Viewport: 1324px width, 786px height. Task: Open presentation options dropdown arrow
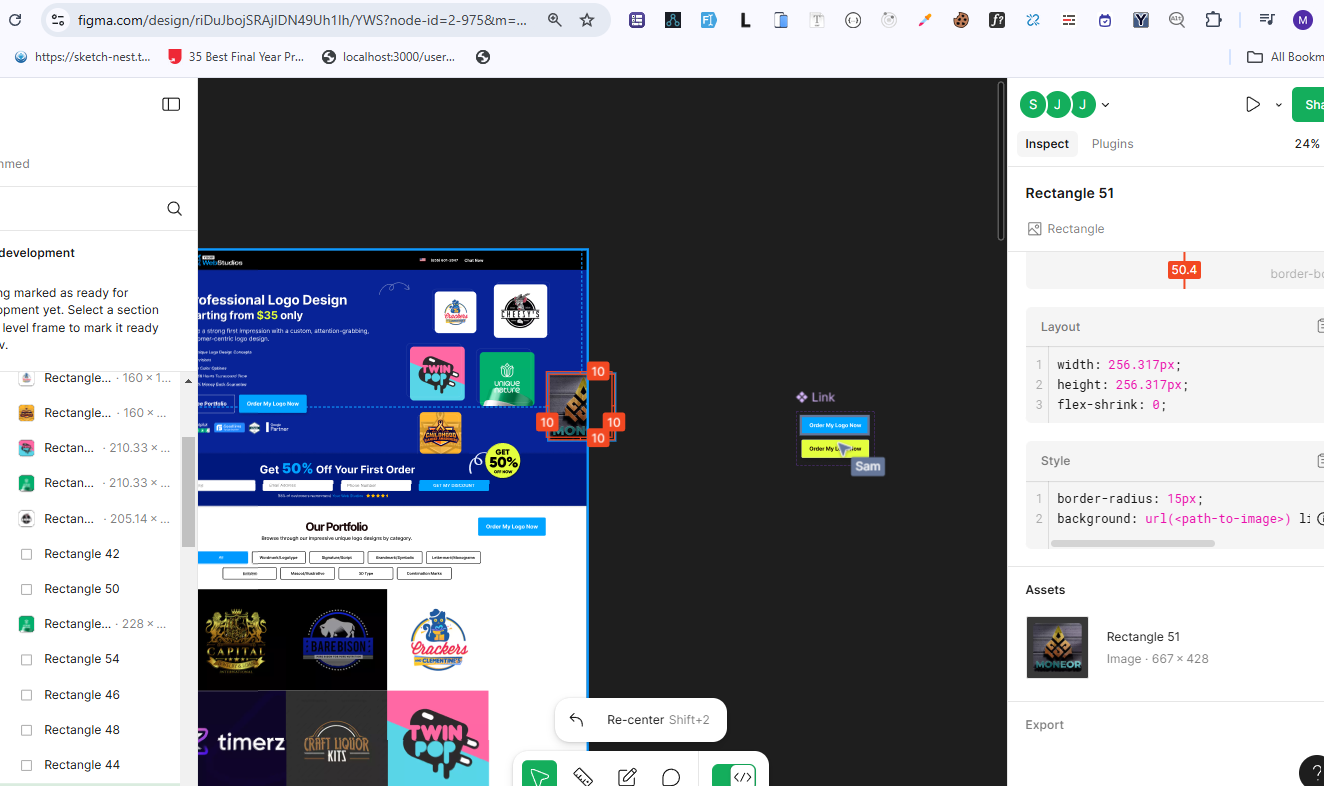pyautogui.click(x=1278, y=105)
